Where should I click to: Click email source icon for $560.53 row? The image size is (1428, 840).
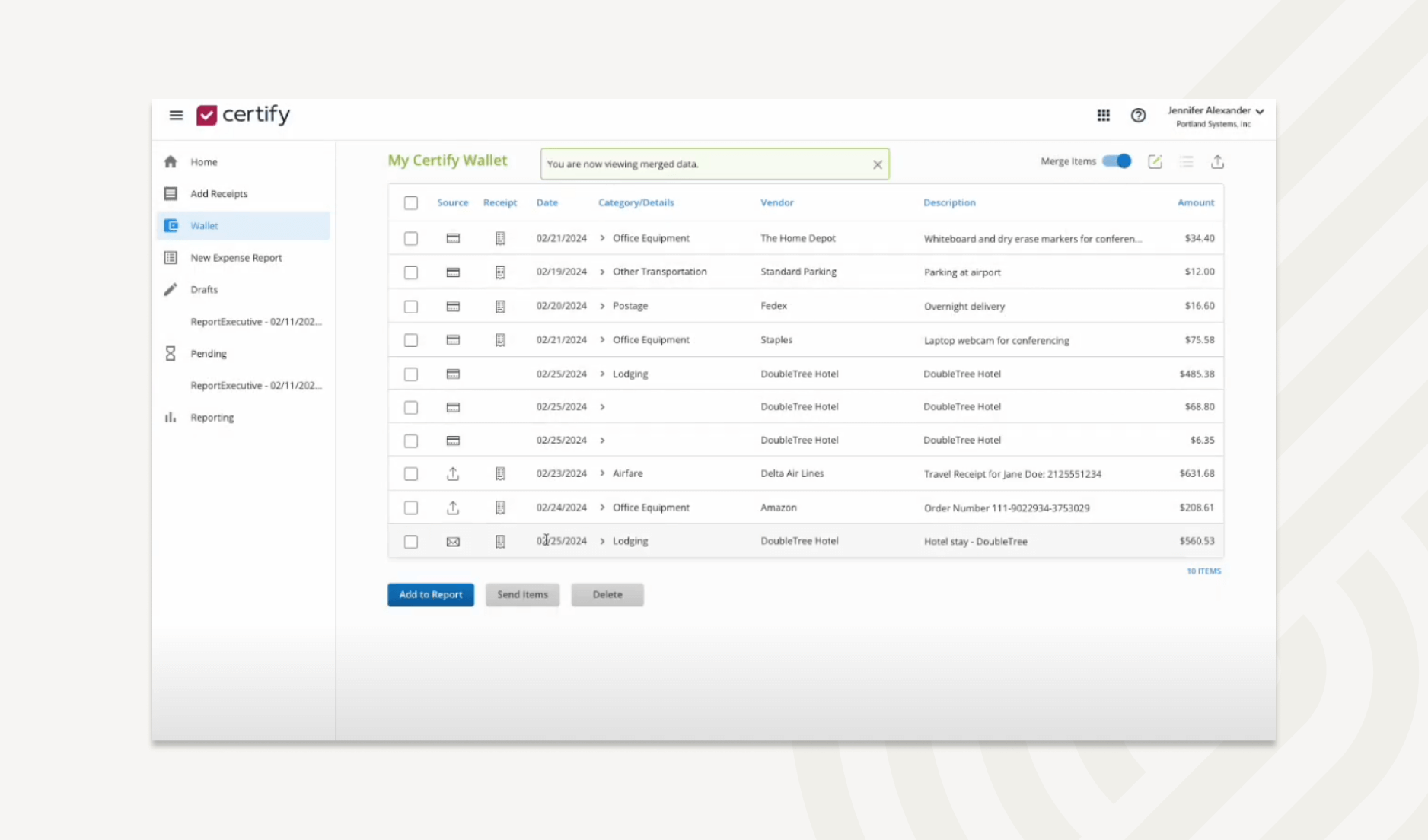click(x=453, y=542)
